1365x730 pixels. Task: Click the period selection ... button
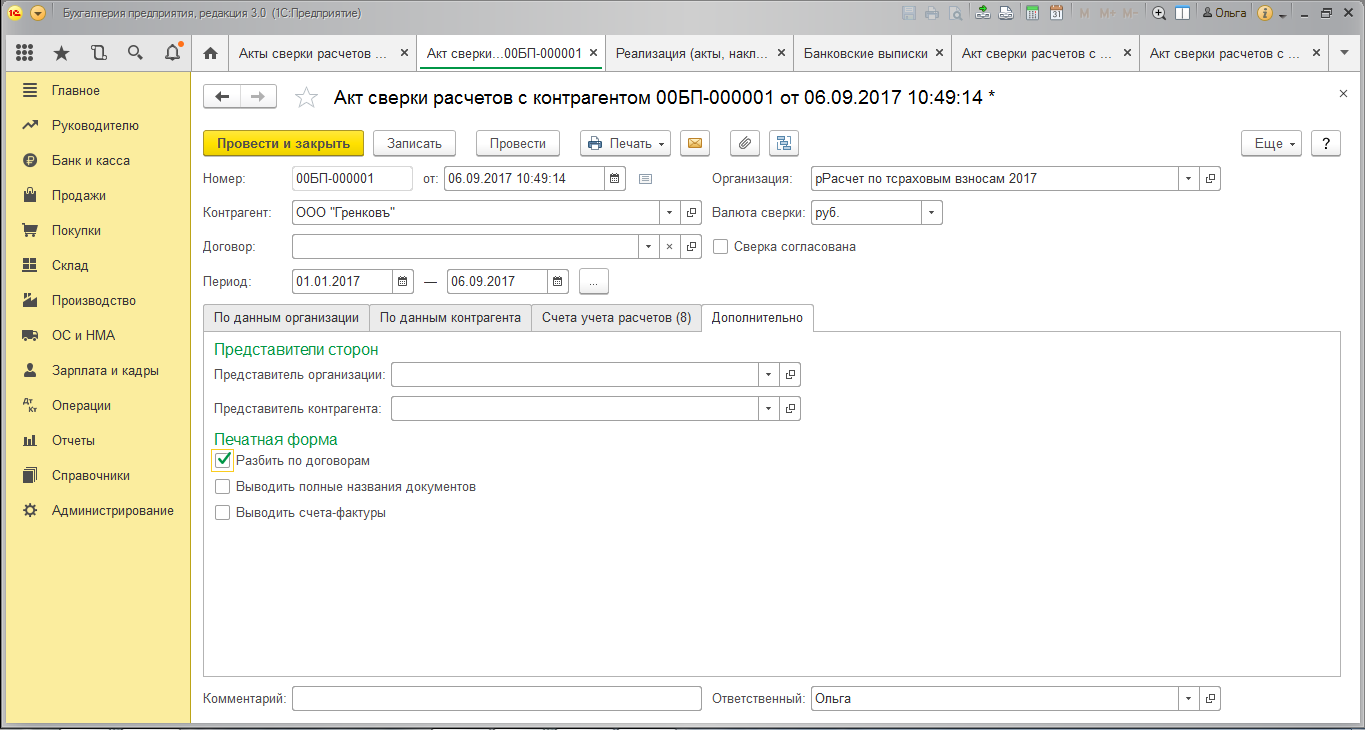(x=593, y=282)
